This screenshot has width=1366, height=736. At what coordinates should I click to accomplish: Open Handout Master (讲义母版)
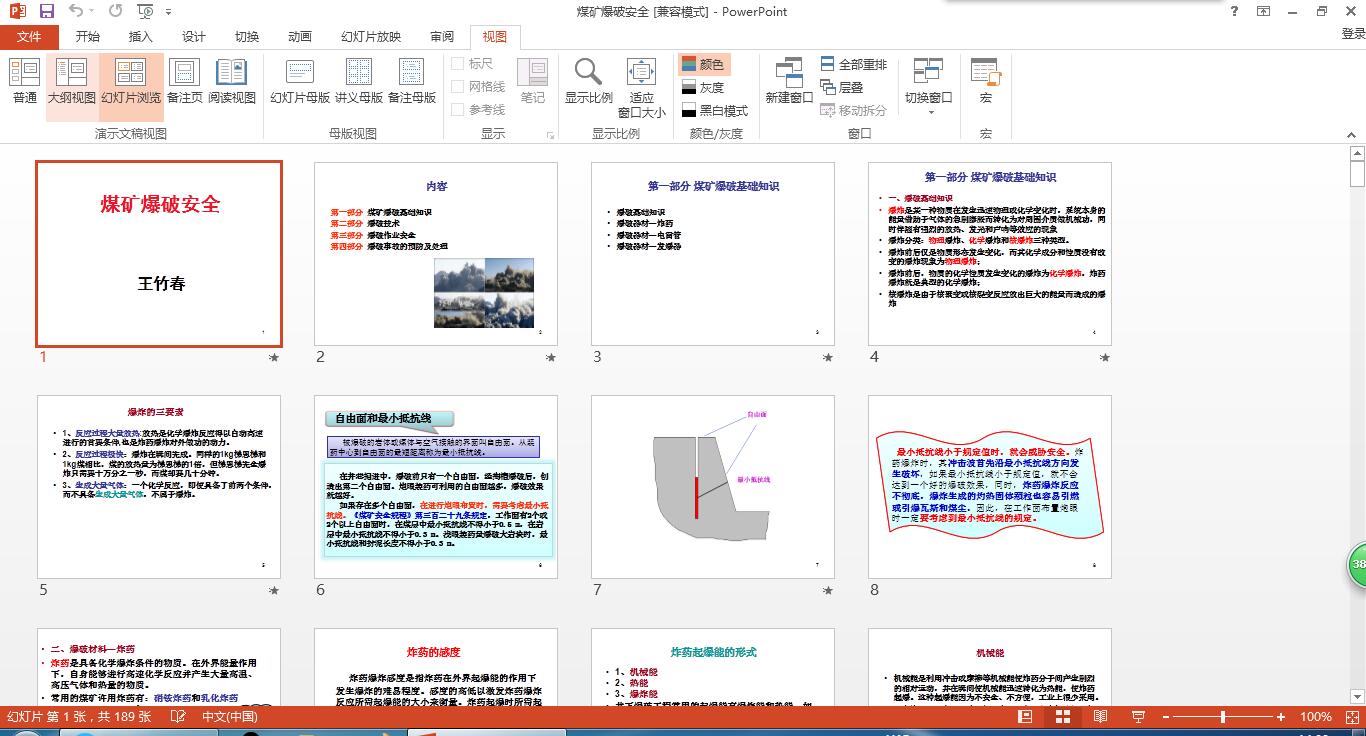click(358, 81)
